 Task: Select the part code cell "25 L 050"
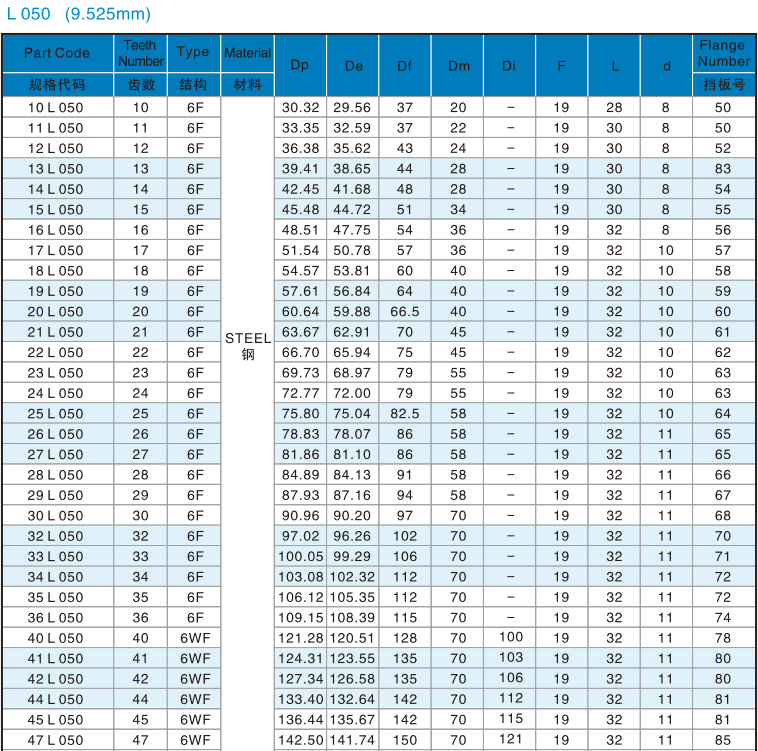point(56,413)
